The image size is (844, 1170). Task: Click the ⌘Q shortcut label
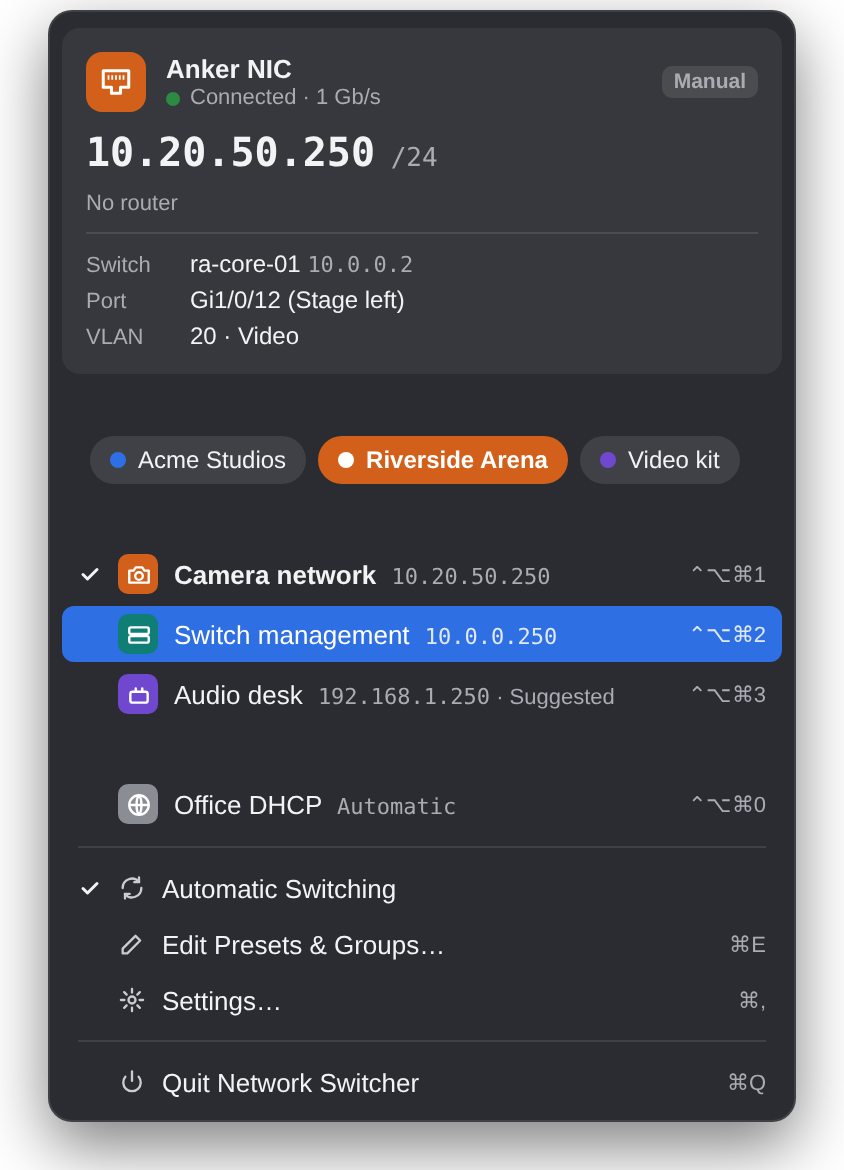coord(747,1083)
